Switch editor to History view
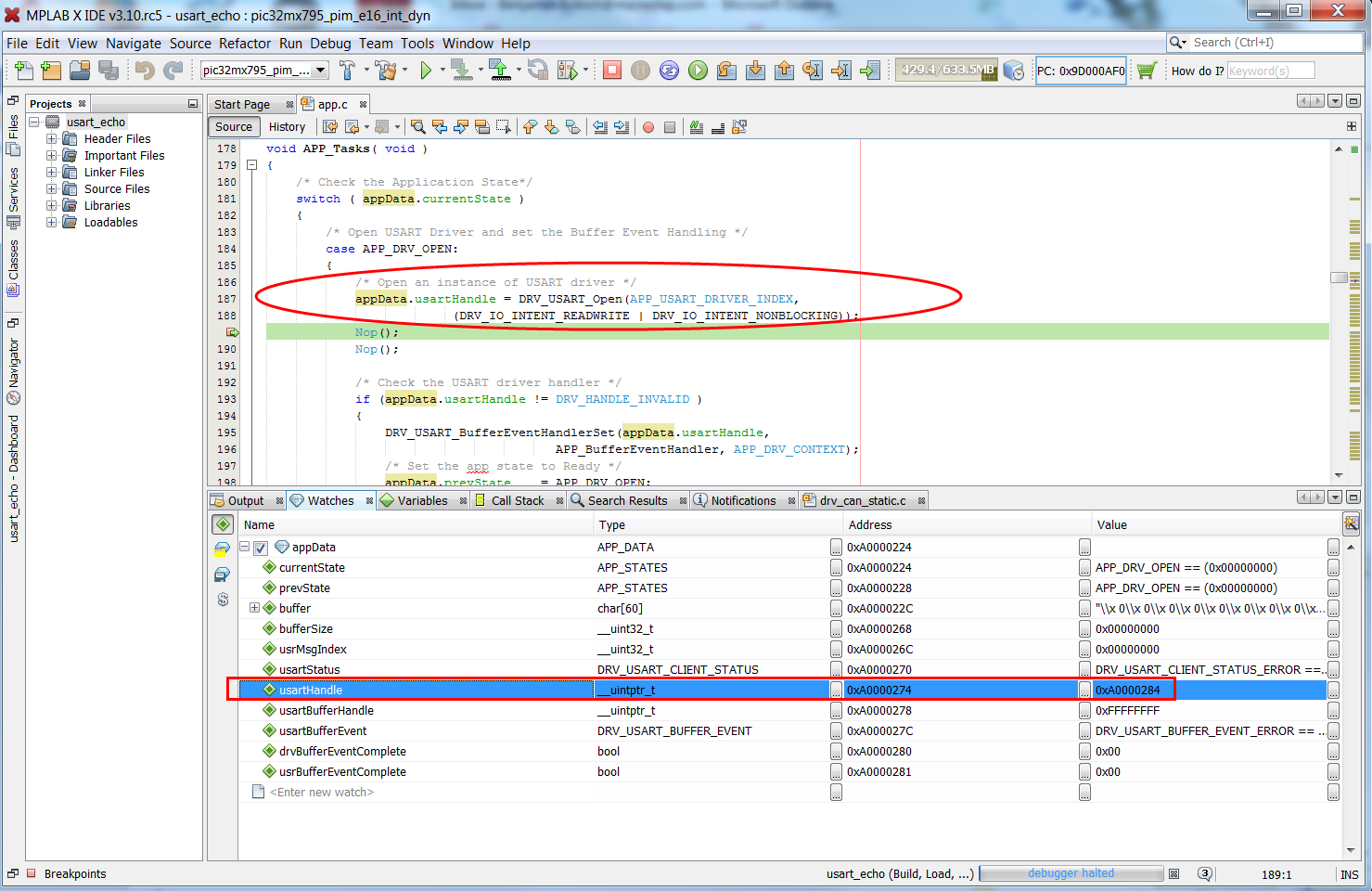Screen dimensions: 1372x891 tap(287, 127)
